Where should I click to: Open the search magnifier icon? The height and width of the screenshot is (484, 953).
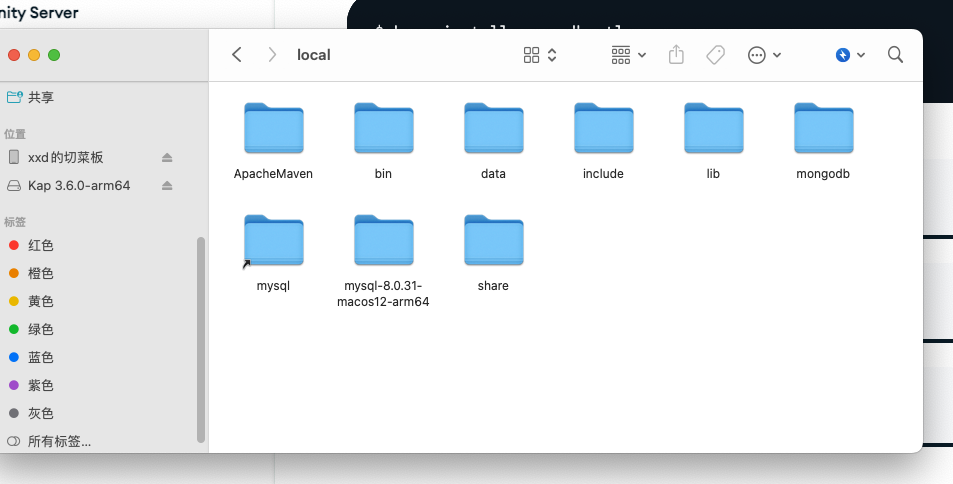[895, 55]
